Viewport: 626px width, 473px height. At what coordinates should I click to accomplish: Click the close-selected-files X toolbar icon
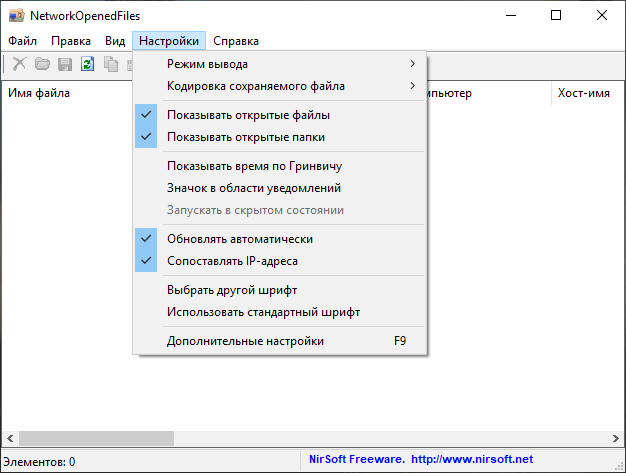(19, 64)
